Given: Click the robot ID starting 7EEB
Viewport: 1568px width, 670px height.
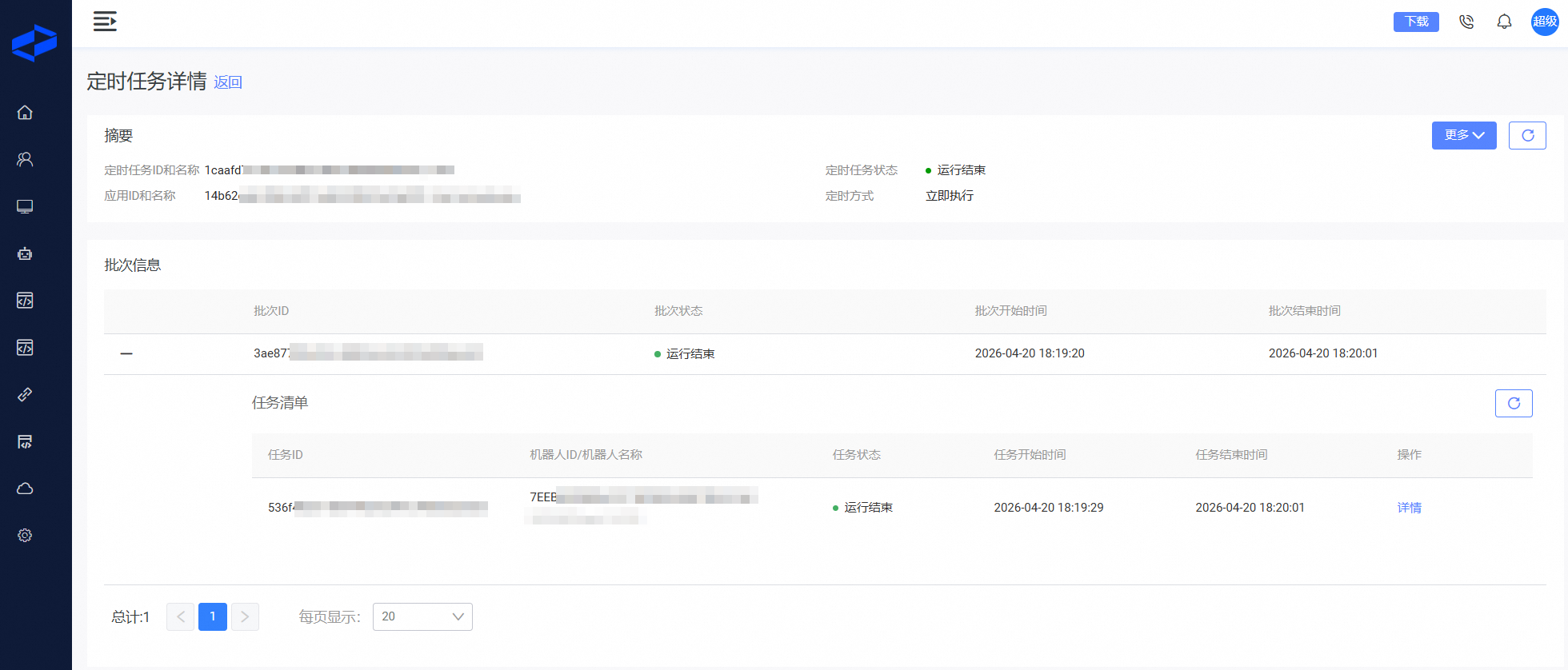Looking at the screenshot, I should (644, 497).
